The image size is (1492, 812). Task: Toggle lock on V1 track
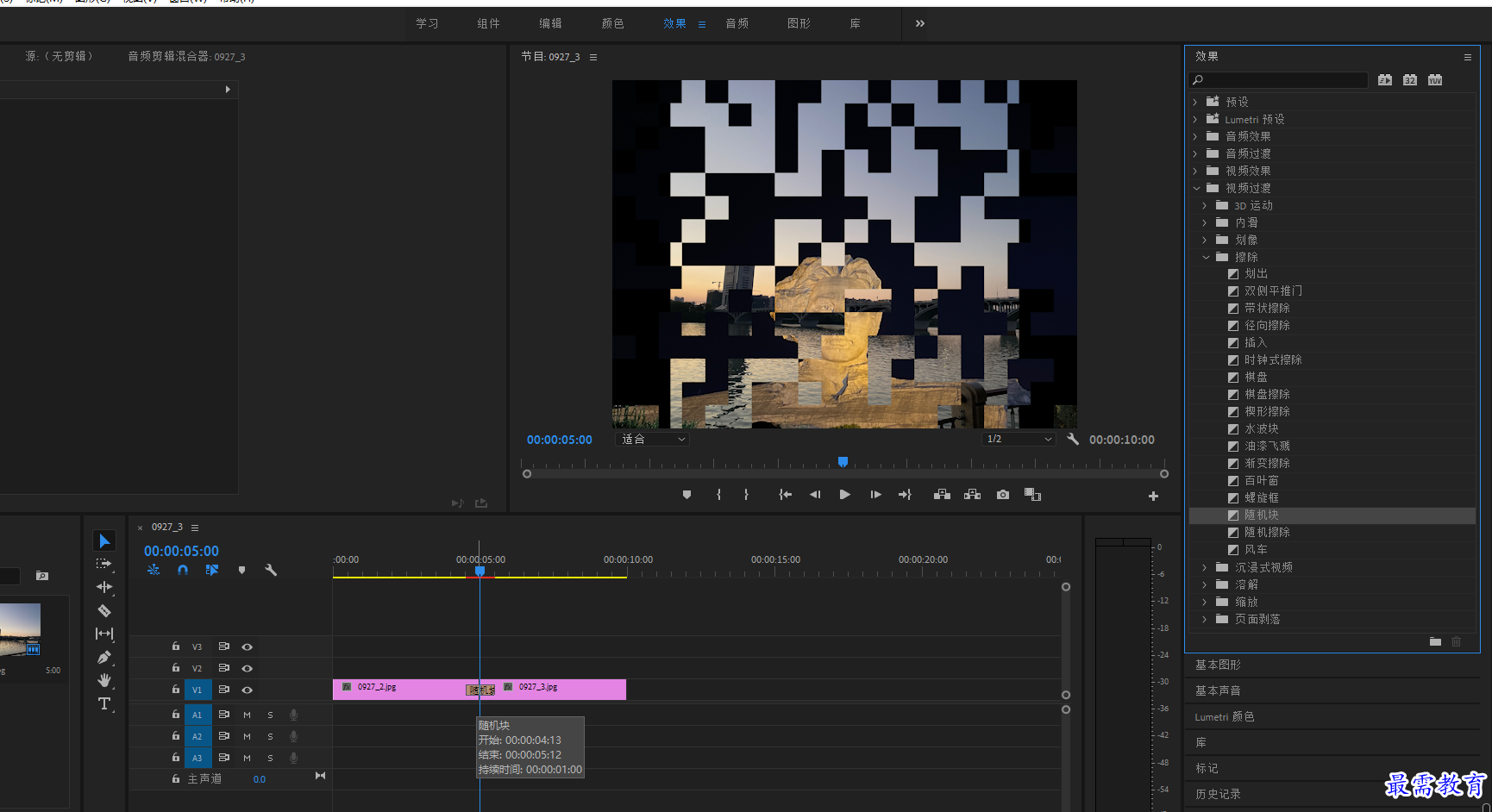coord(175,689)
